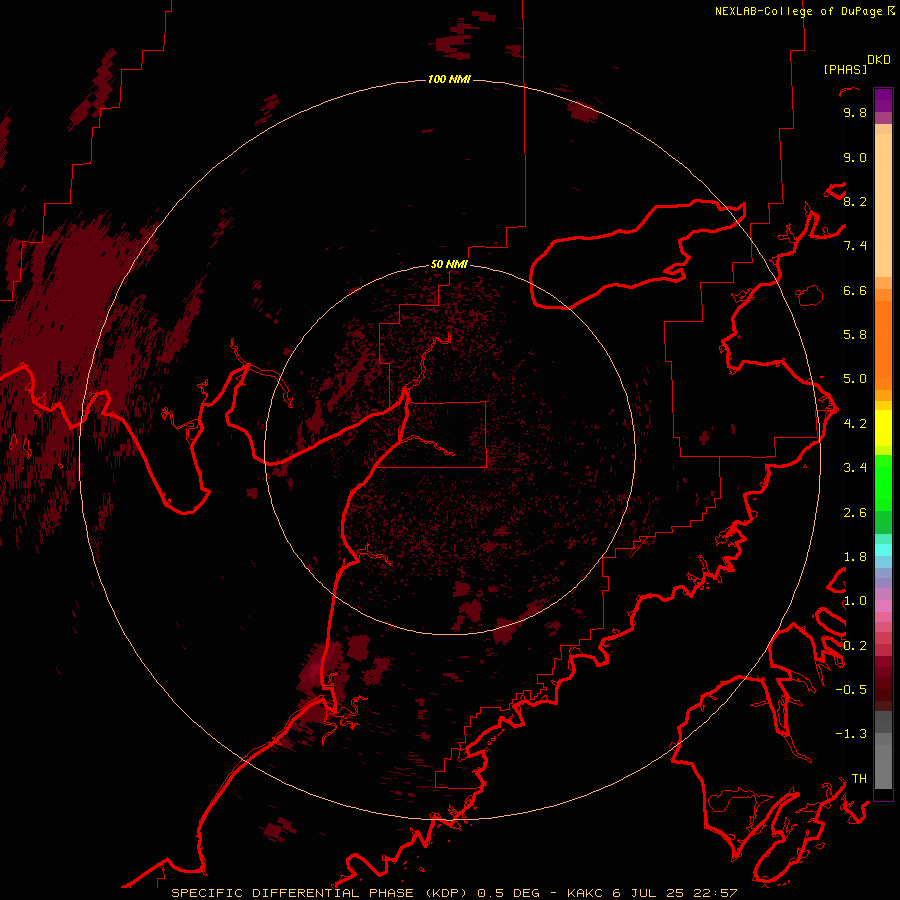Click the 5.0 value on color scale
This screenshot has width=900, height=900.
855,379
